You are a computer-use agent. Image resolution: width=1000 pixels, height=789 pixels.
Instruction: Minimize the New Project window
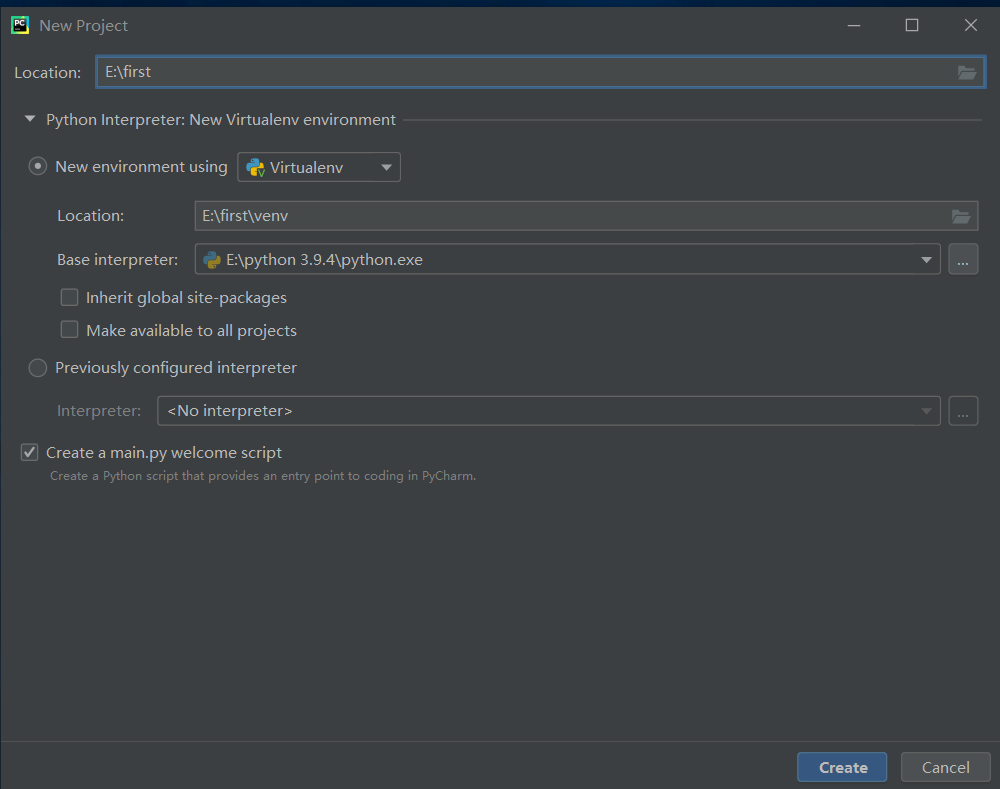click(854, 26)
